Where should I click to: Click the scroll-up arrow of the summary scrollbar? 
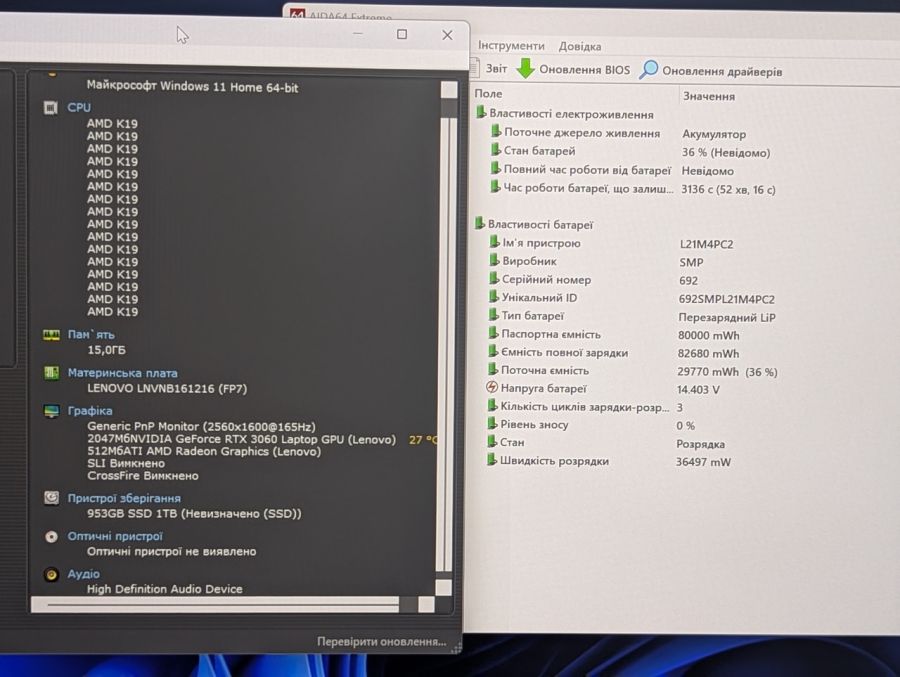(449, 90)
